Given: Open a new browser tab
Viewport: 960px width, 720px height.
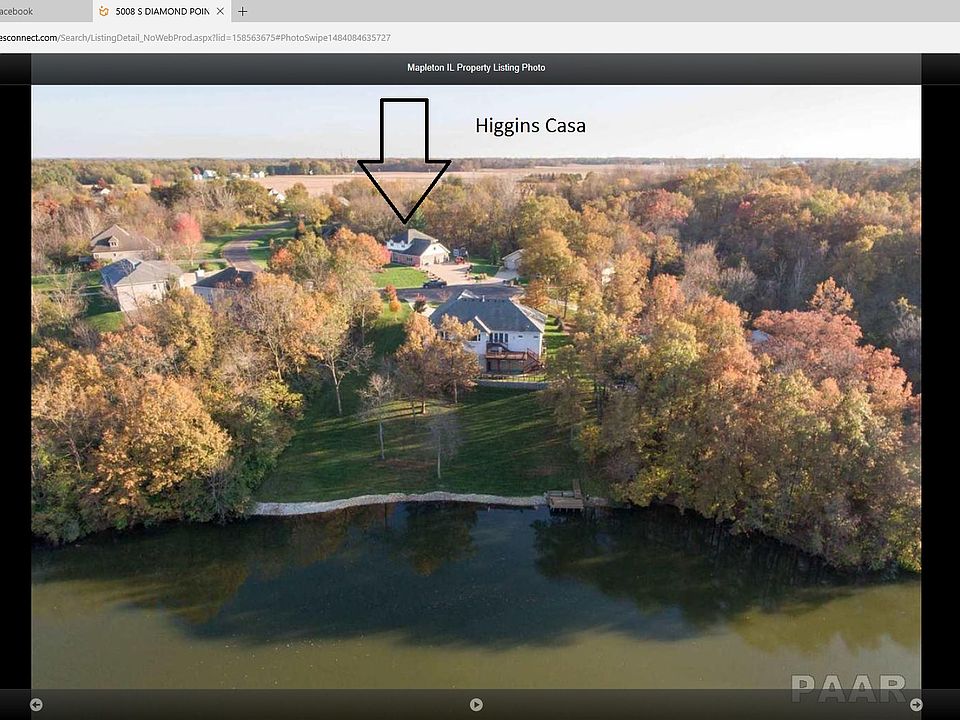Looking at the screenshot, I should pyautogui.click(x=242, y=11).
